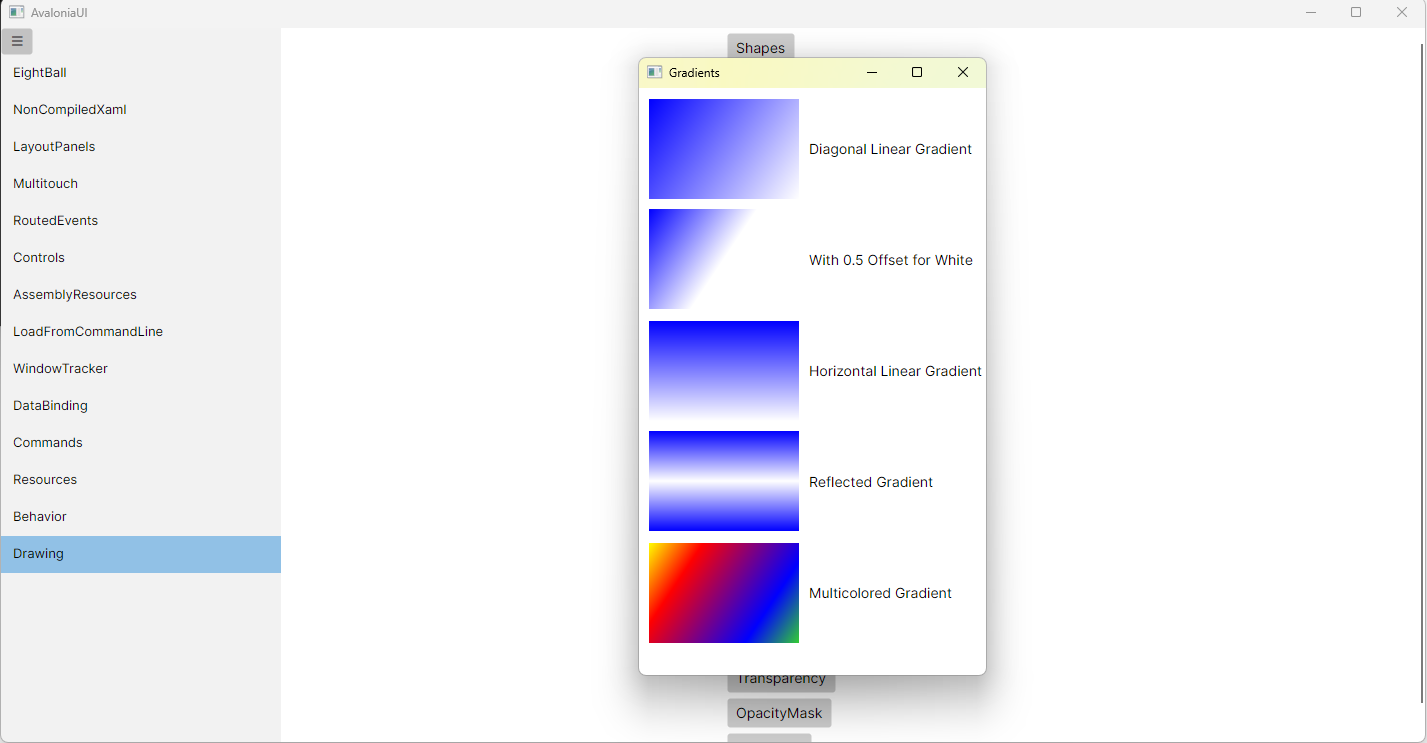Image resolution: width=1427 pixels, height=743 pixels.
Task: Click the 'Multicolored Gradient' label
Action: (x=880, y=593)
